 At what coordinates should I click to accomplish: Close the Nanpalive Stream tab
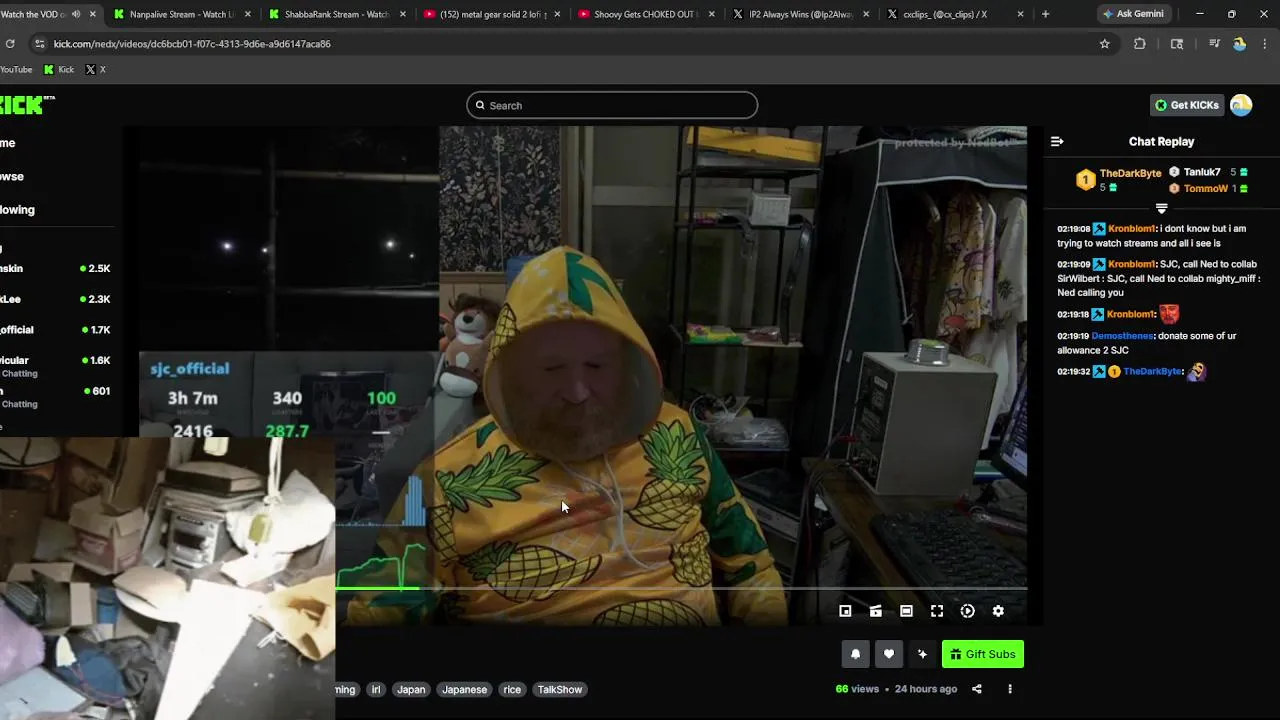248,14
